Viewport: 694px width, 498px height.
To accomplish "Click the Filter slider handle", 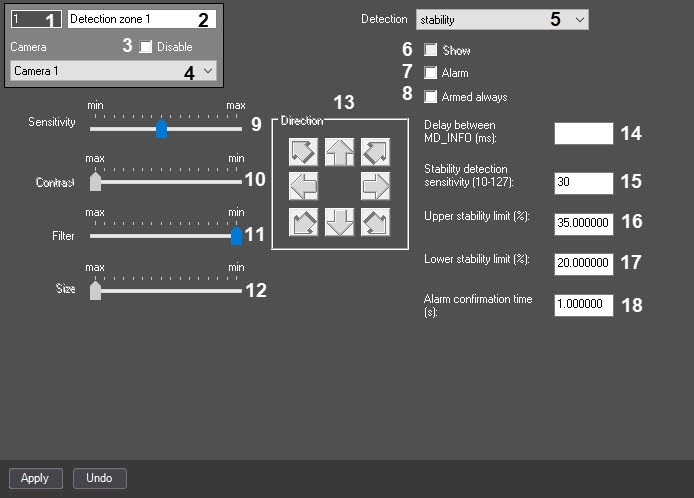I will [x=236, y=236].
